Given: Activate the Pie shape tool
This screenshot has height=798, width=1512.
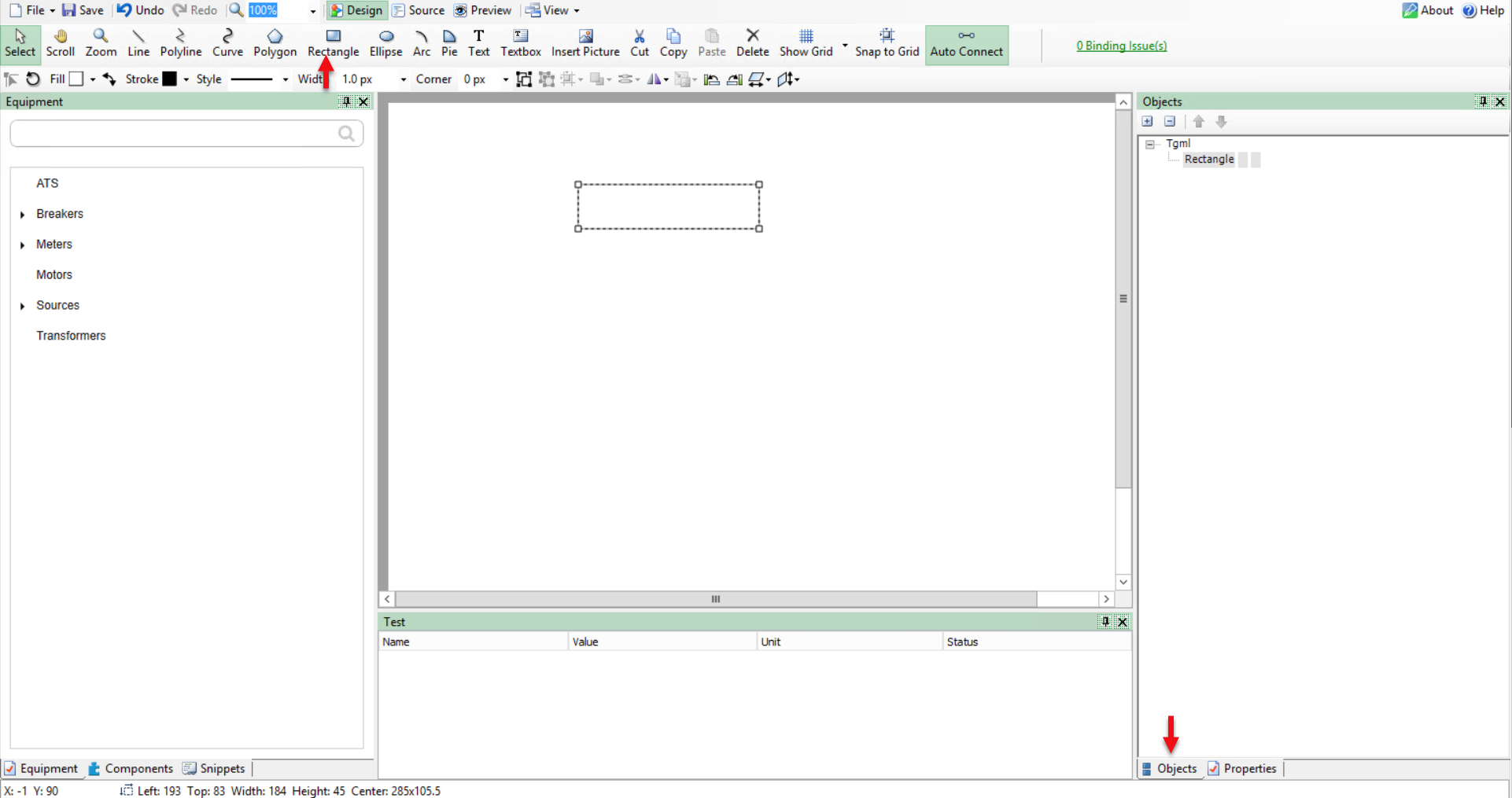Looking at the screenshot, I should (449, 43).
